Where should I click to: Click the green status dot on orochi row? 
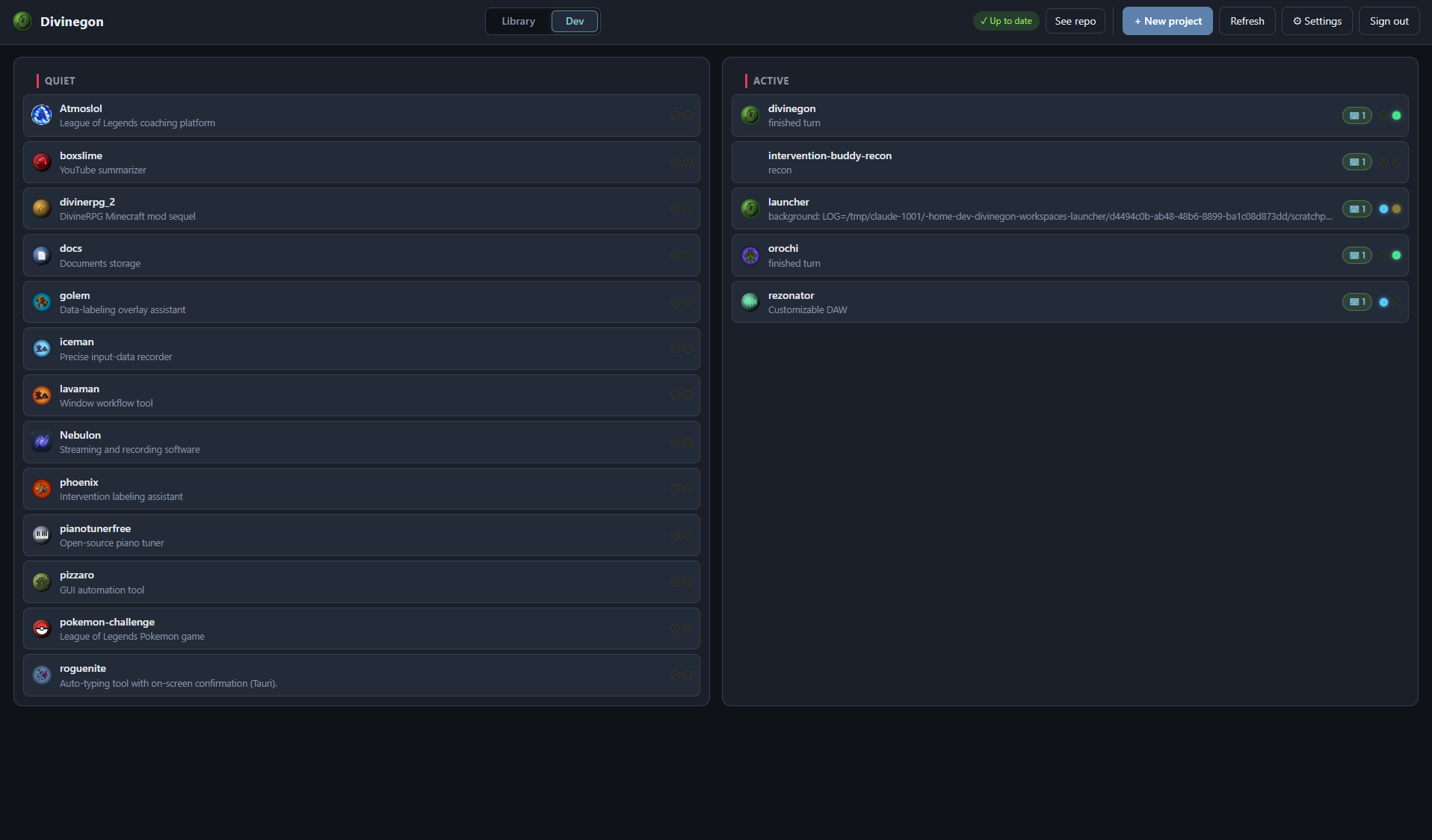pos(1396,256)
